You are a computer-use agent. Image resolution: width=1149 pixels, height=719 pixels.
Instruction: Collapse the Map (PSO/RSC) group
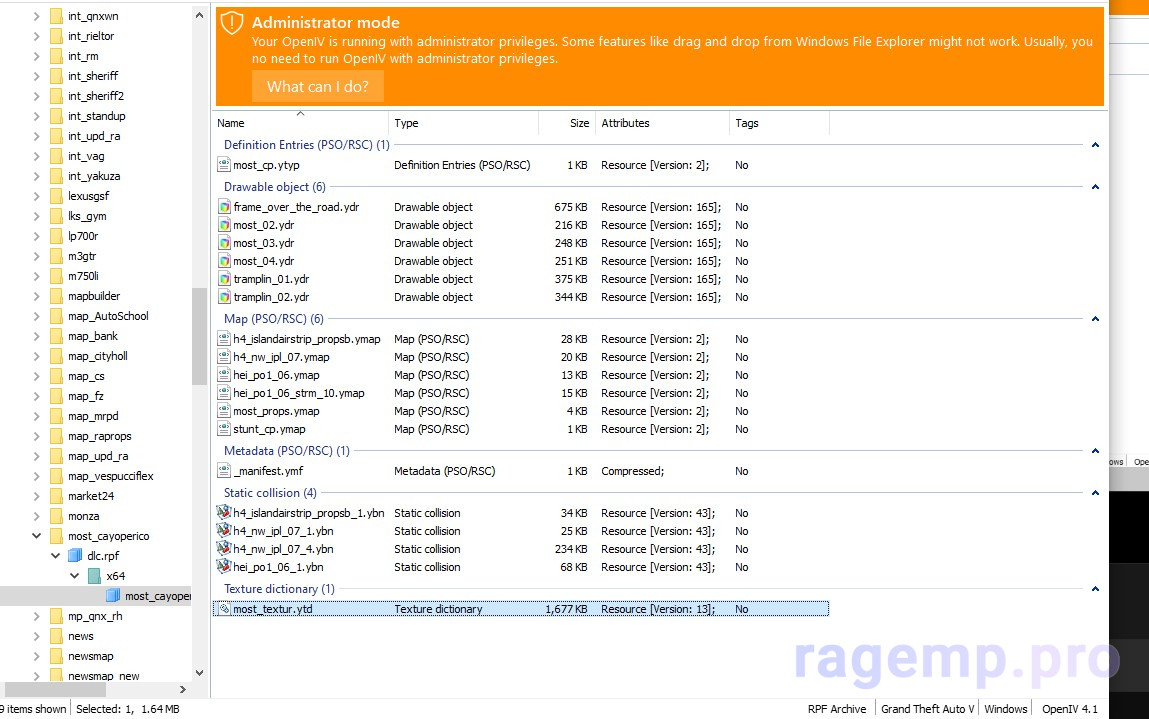coord(1095,319)
